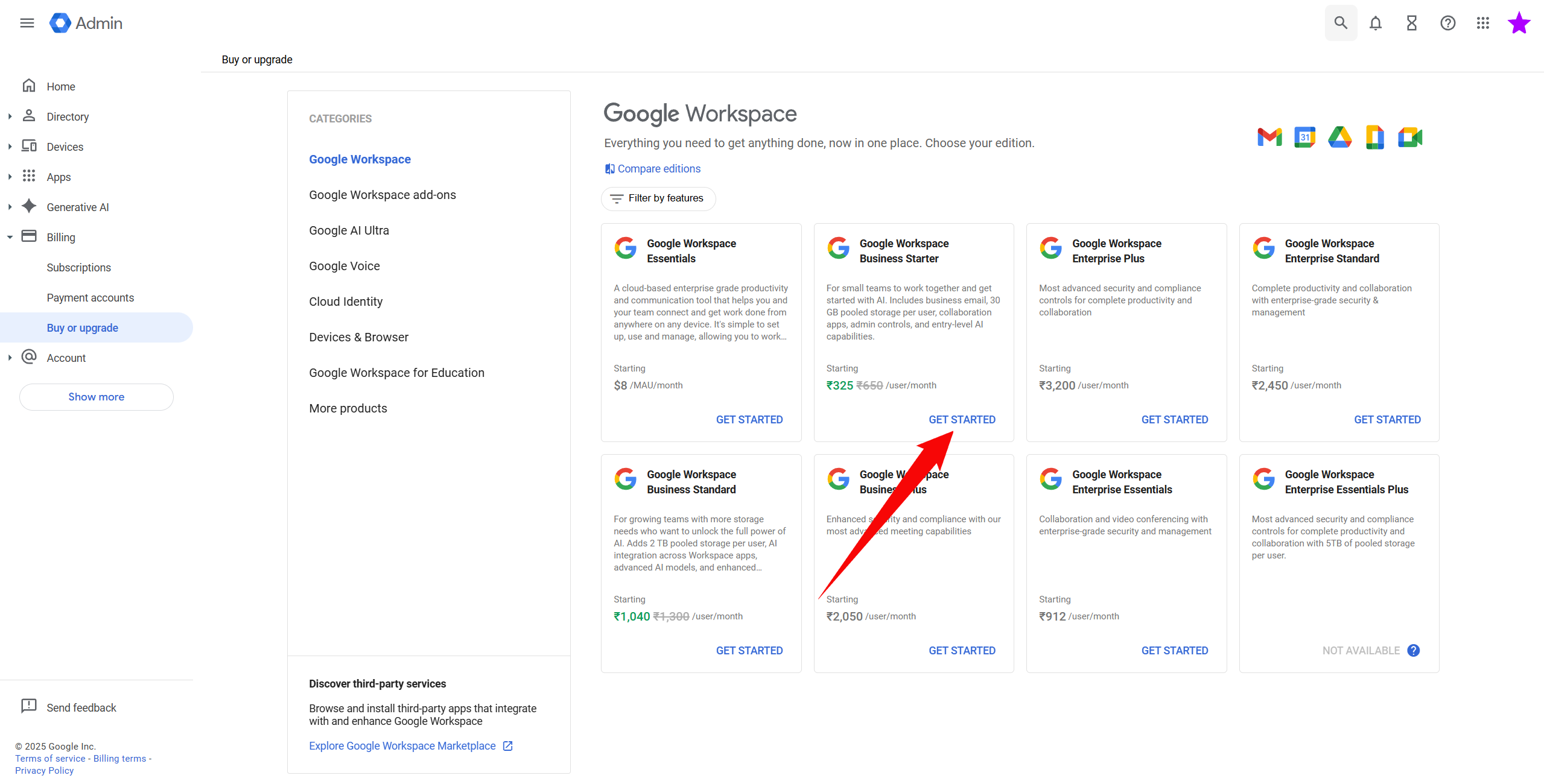The height and width of the screenshot is (784, 1544).
Task: Open notifications bell
Action: tap(1376, 22)
